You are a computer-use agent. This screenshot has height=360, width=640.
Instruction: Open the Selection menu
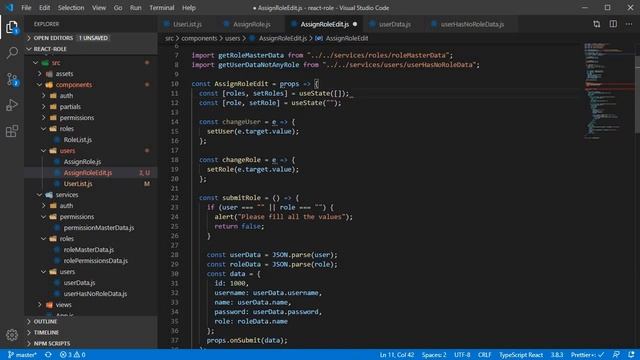[71, 8]
